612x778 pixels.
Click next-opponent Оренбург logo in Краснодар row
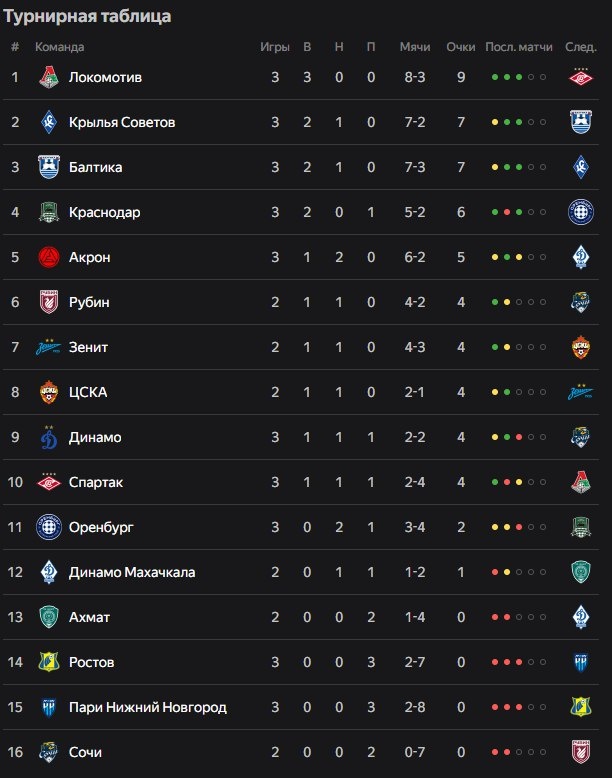tap(581, 212)
